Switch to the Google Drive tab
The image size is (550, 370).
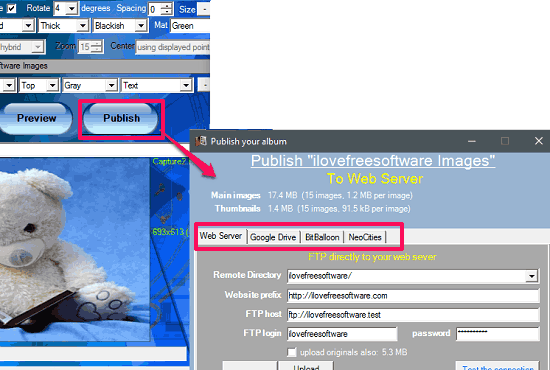tap(273, 237)
